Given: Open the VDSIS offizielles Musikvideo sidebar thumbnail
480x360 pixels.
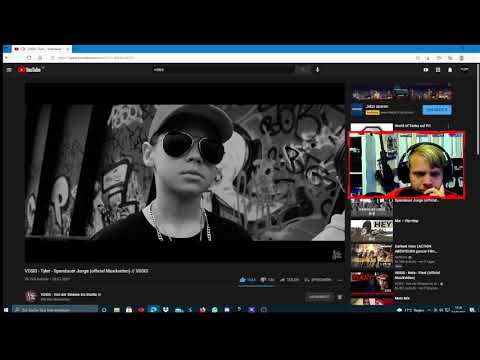Looking at the screenshot, I should click(x=371, y=283).
